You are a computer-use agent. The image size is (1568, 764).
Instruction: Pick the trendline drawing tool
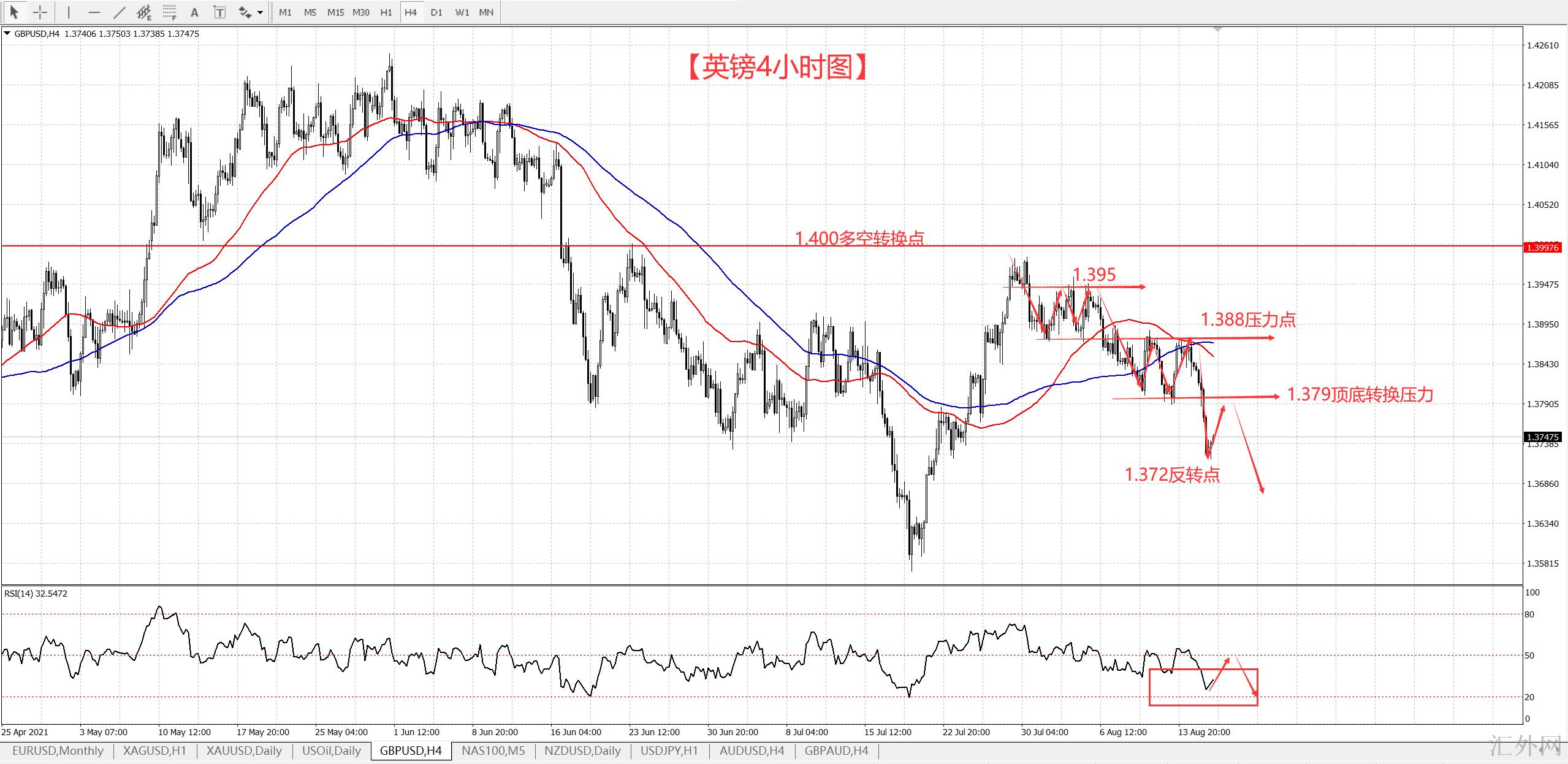[120, 12]
